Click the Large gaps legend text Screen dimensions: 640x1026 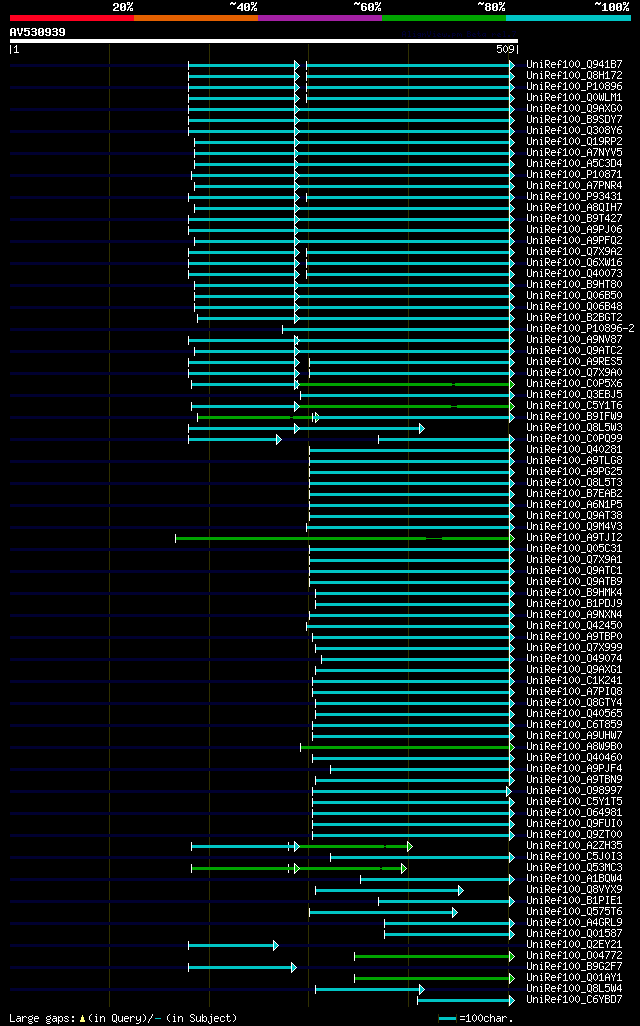pos(123,1018)
